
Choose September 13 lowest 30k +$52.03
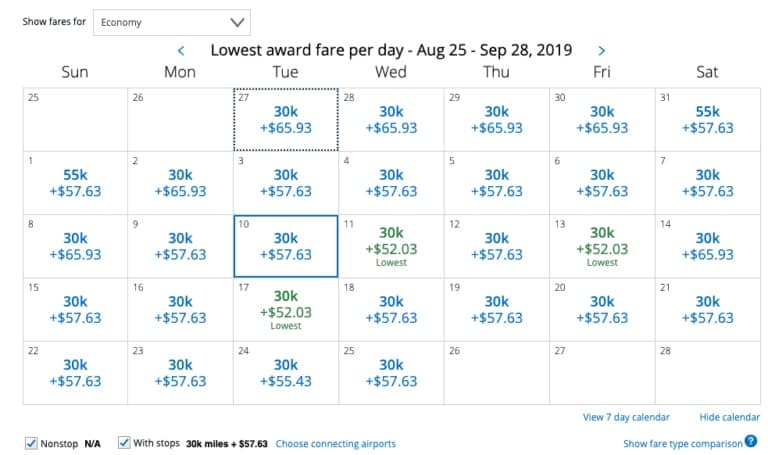coord(602,246)
